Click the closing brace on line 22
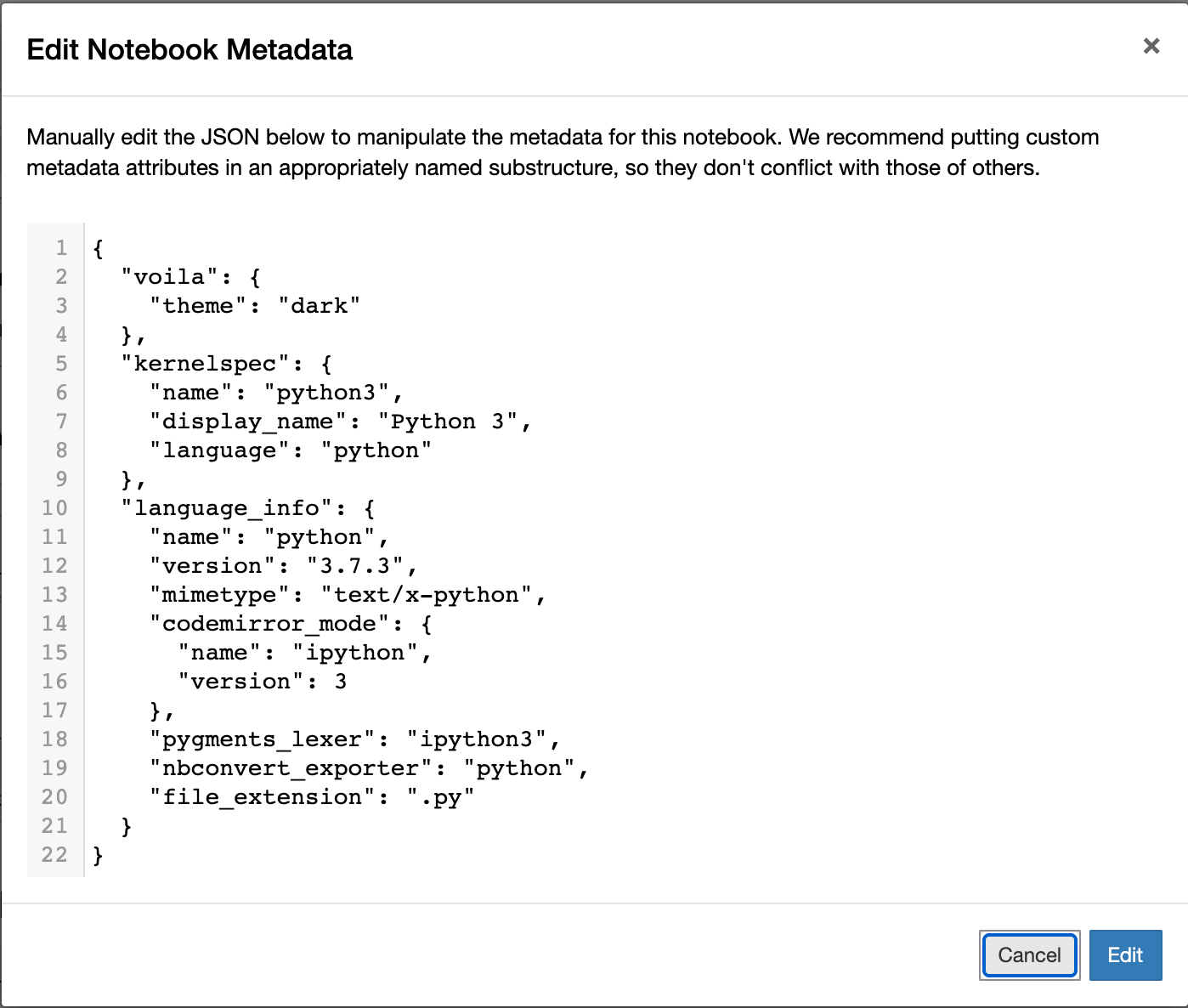Viewport: 1188px width, 1008px height. click(x=99, y=855)
